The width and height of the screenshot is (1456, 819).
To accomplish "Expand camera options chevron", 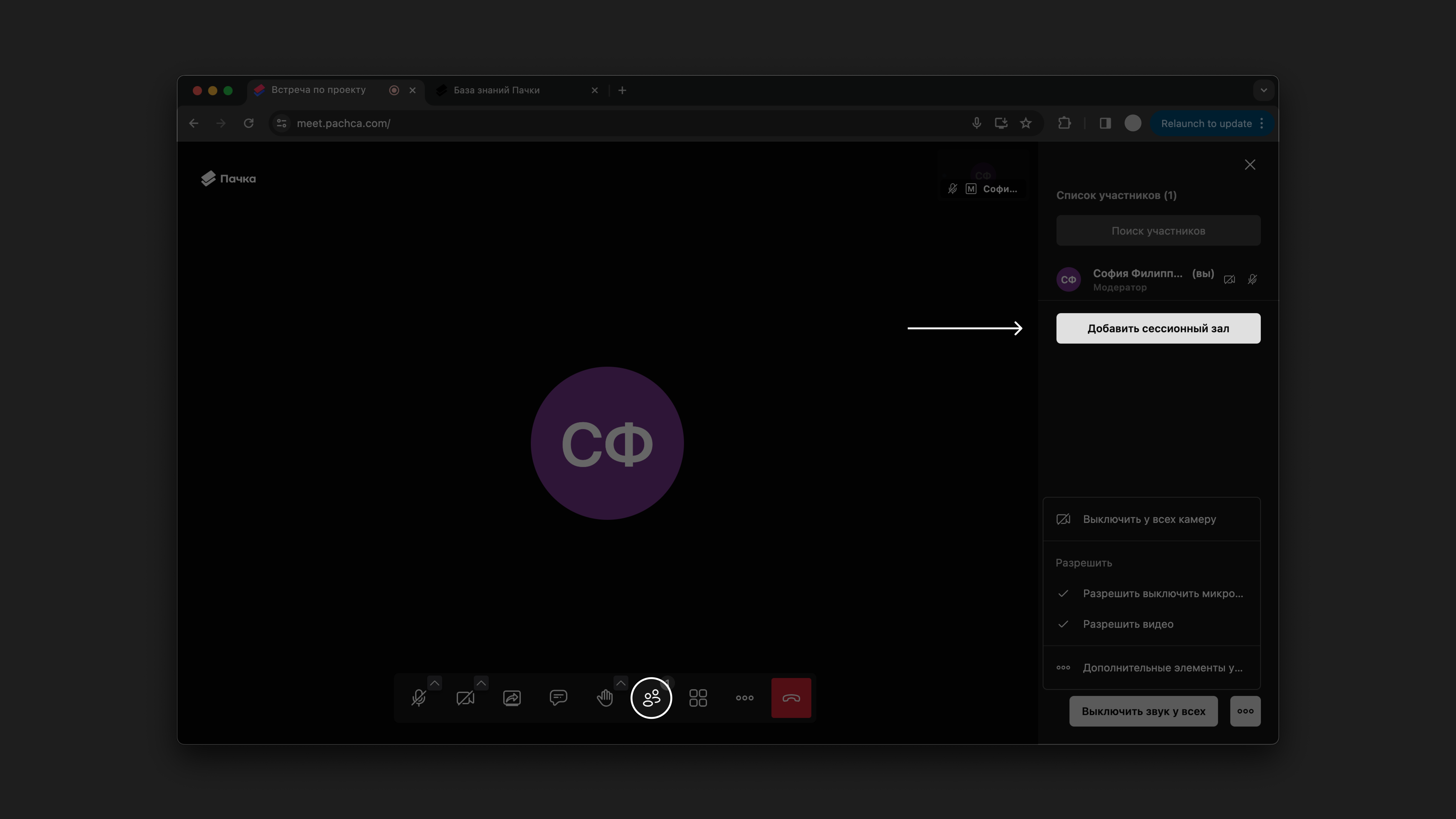I will [481, 683].
